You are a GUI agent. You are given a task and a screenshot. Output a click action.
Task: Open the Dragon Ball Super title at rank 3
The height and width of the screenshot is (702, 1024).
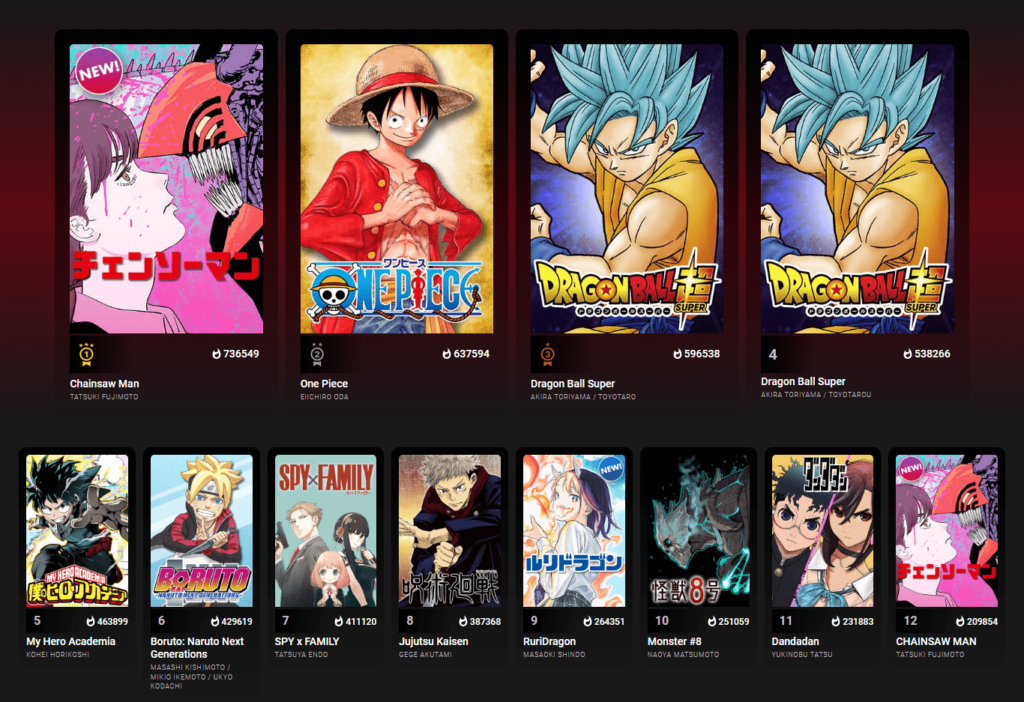point(573,384)
